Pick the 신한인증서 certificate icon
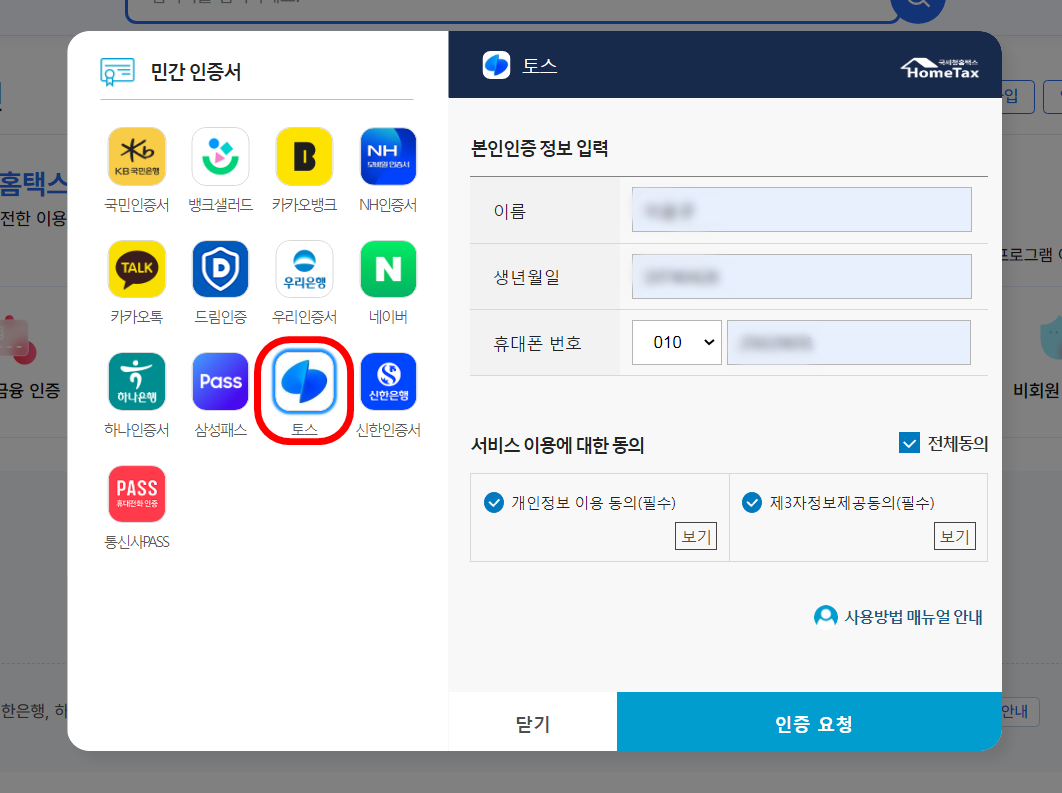 (x=388, y=381)
